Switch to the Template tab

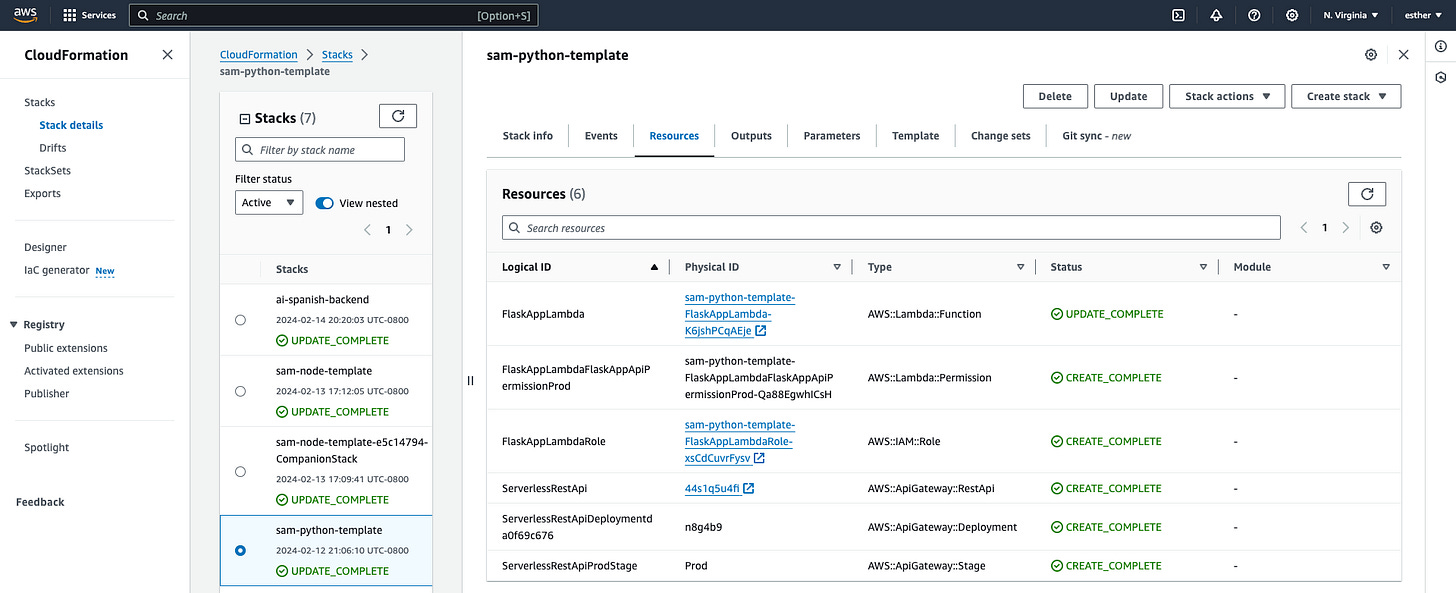[915, 136]
